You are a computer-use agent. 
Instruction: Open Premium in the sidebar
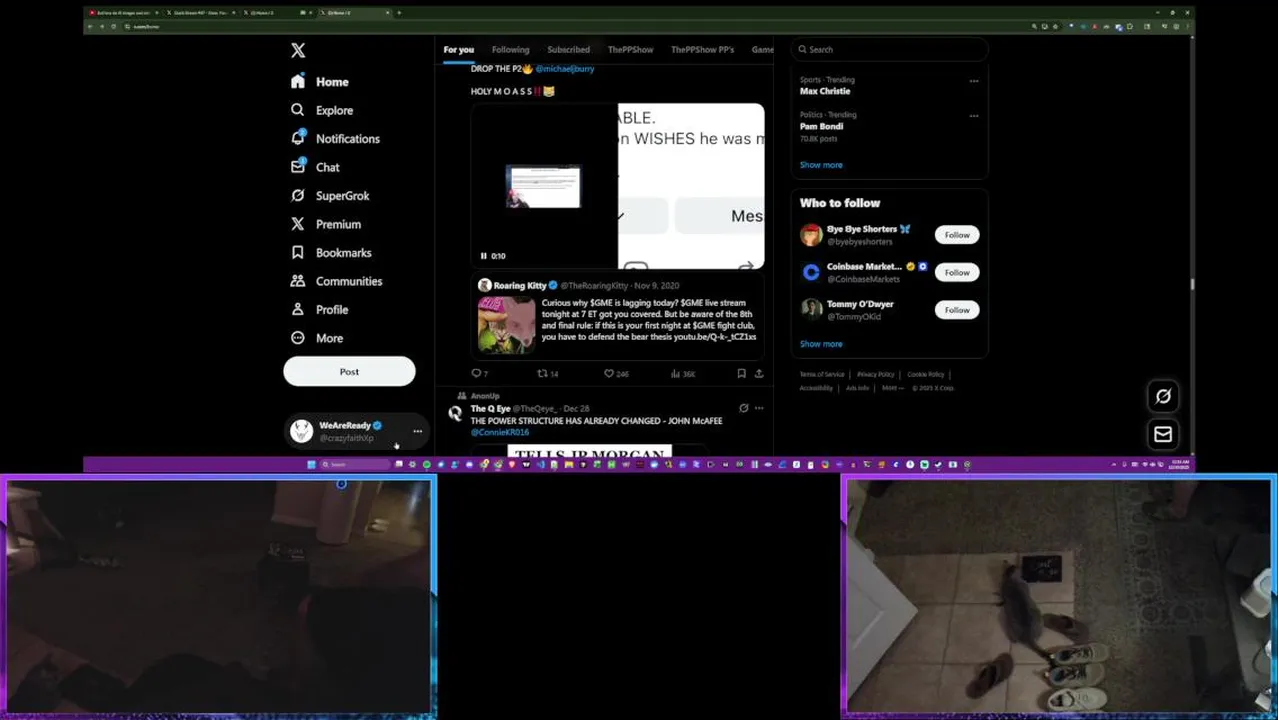tap(326, 224)
